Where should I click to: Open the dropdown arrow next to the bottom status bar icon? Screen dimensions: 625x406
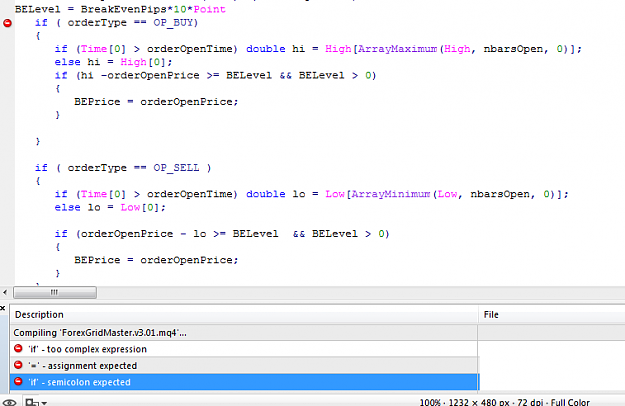tap(44, 403)
